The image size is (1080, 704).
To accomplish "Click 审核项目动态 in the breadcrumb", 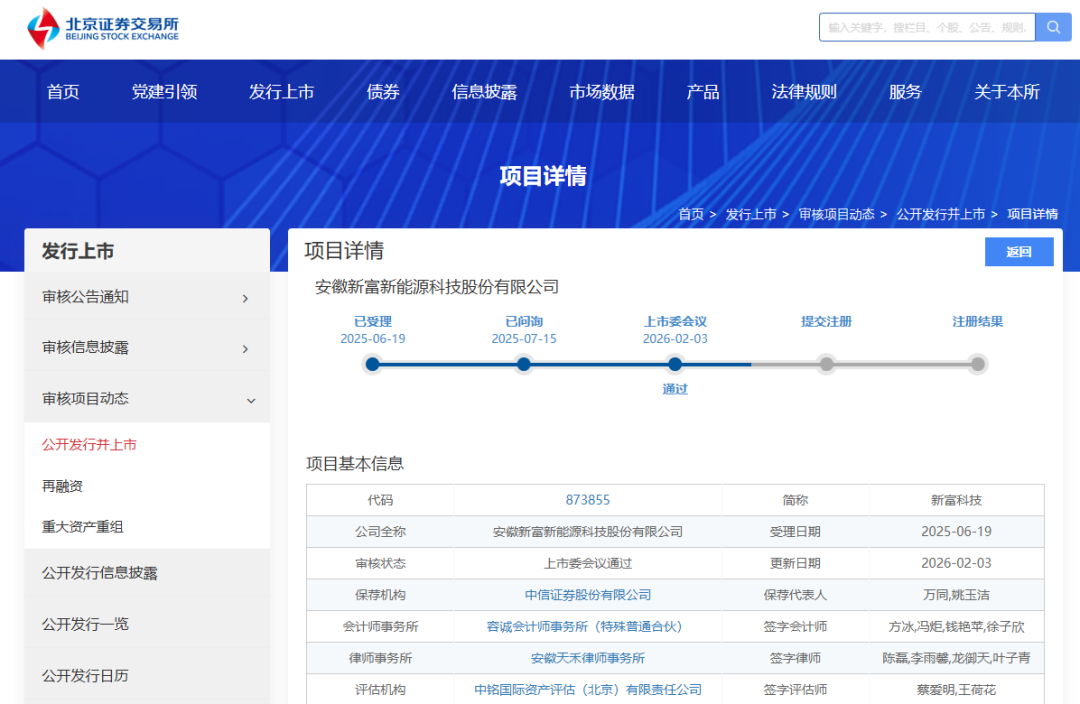I will click(x=836, y=214).
